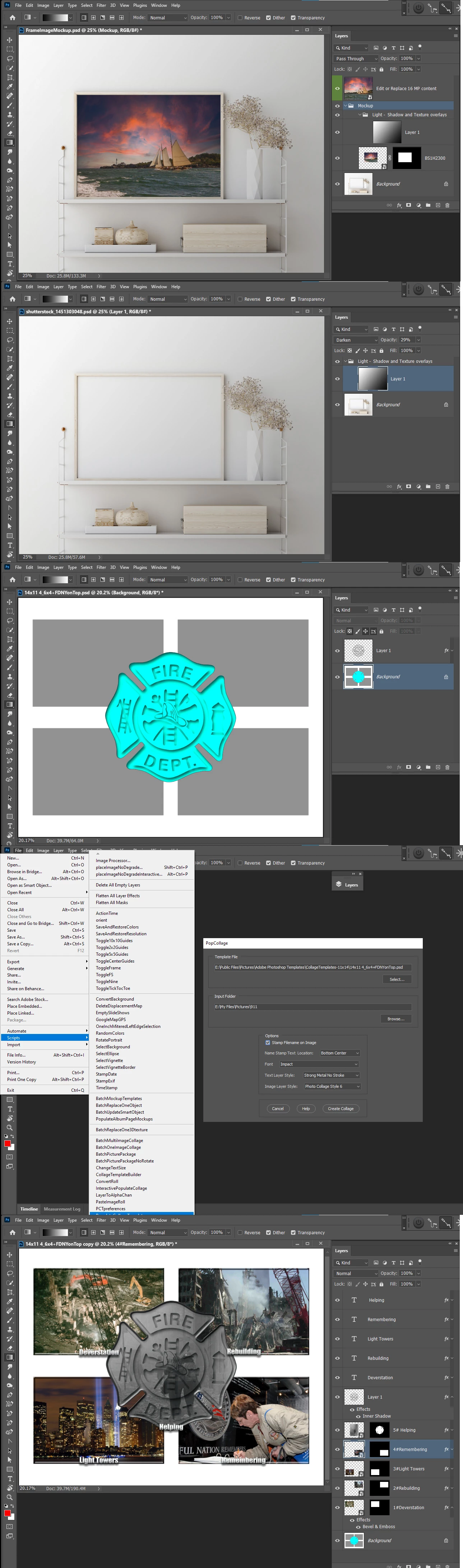The width and height of the screenshot is (463, 1568).
Task: Select Eyedropper tool in FrameImageMockup window
Action: (9, 86)
